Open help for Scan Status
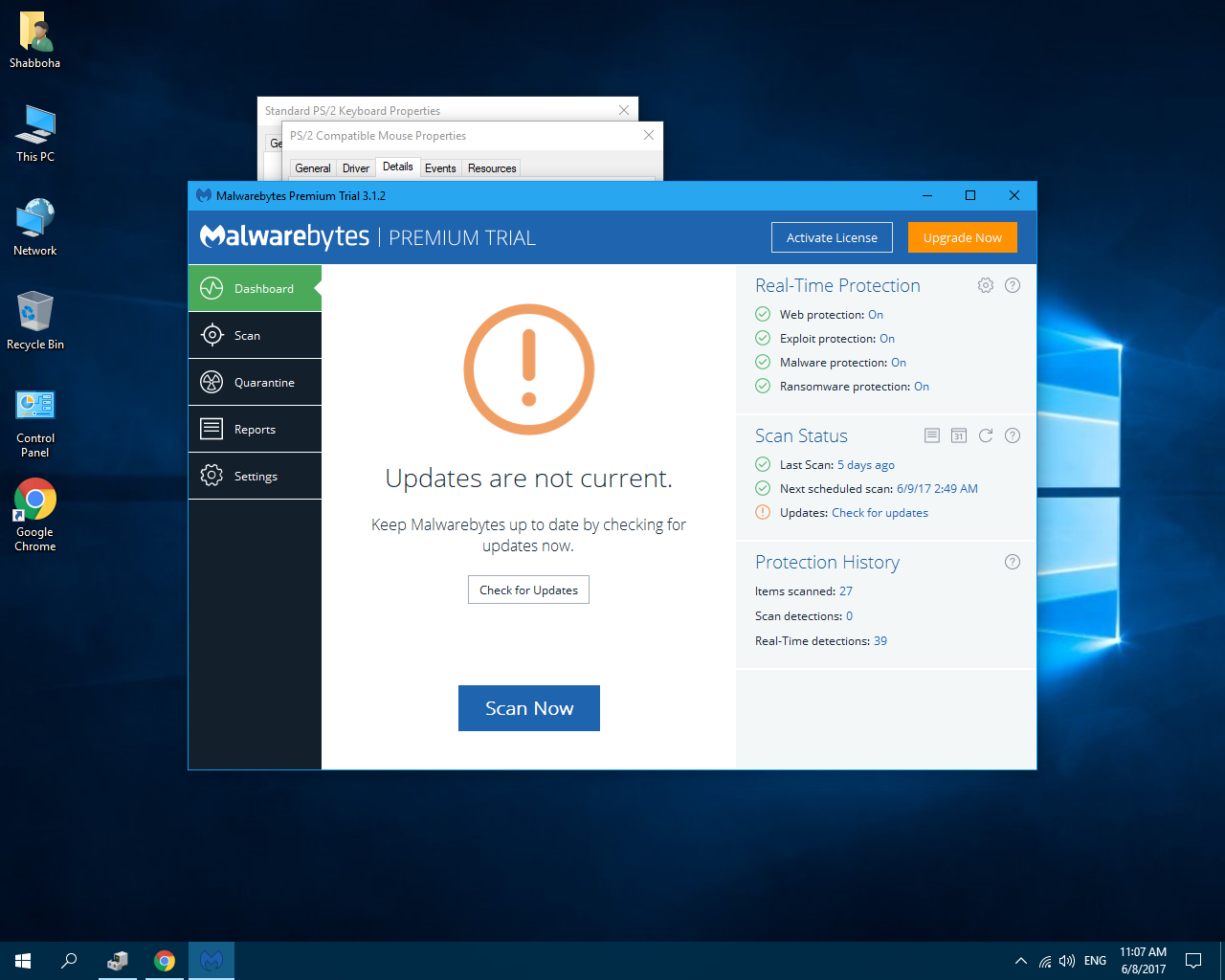This screenshot has height=980, width=1225. (1013, 435)
